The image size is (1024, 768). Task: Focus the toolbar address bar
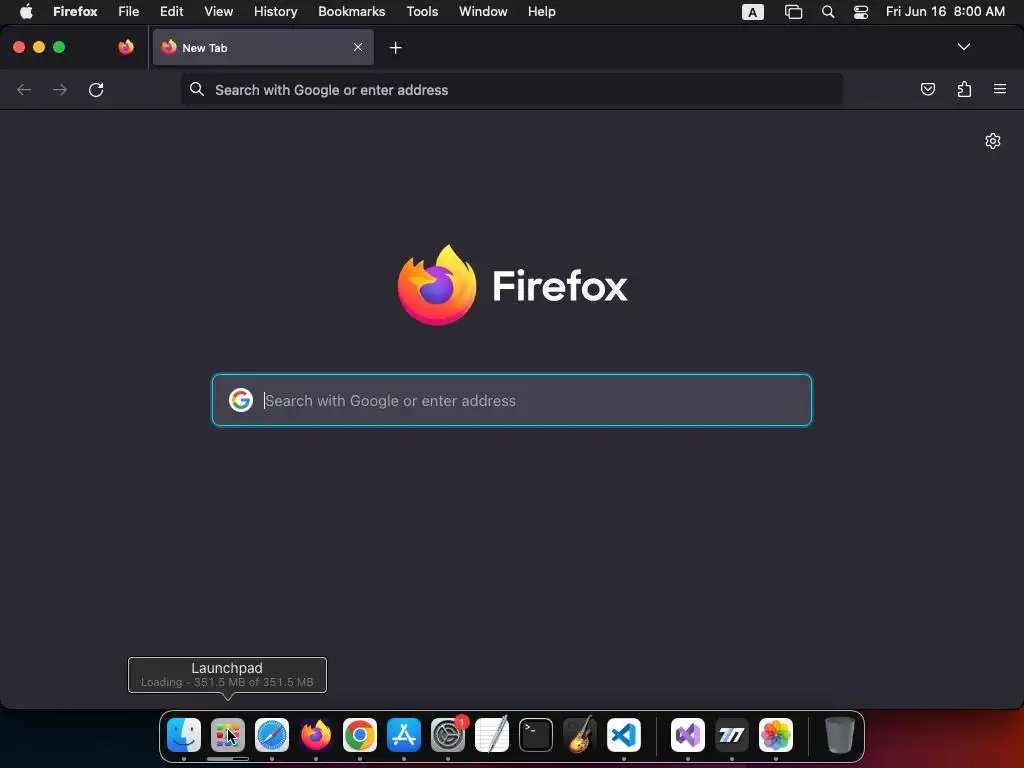511,89
